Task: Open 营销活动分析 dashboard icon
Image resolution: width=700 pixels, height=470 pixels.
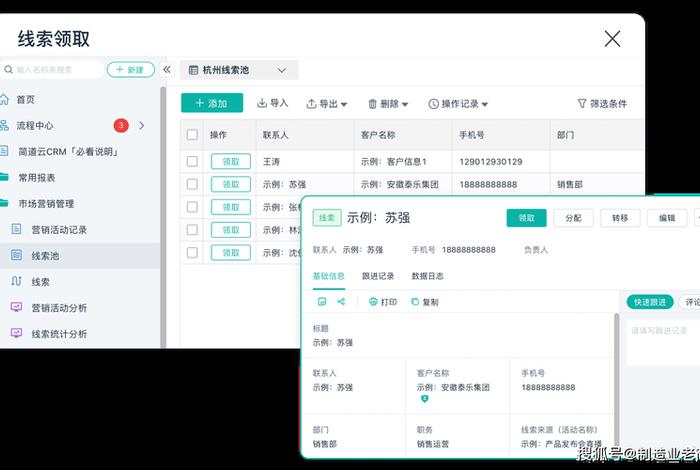Action: tap(17, 307)
